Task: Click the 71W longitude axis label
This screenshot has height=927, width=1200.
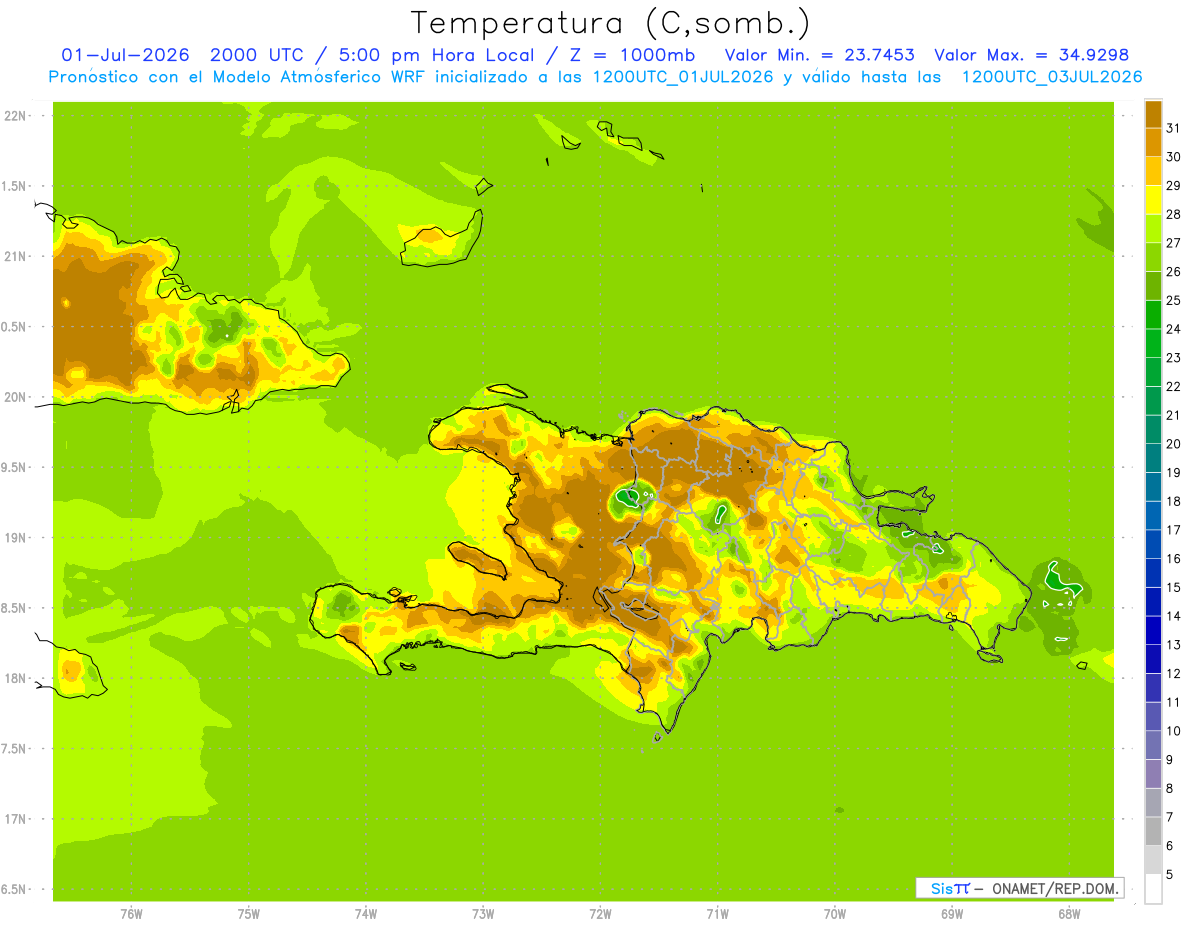Action: [717, 914]
